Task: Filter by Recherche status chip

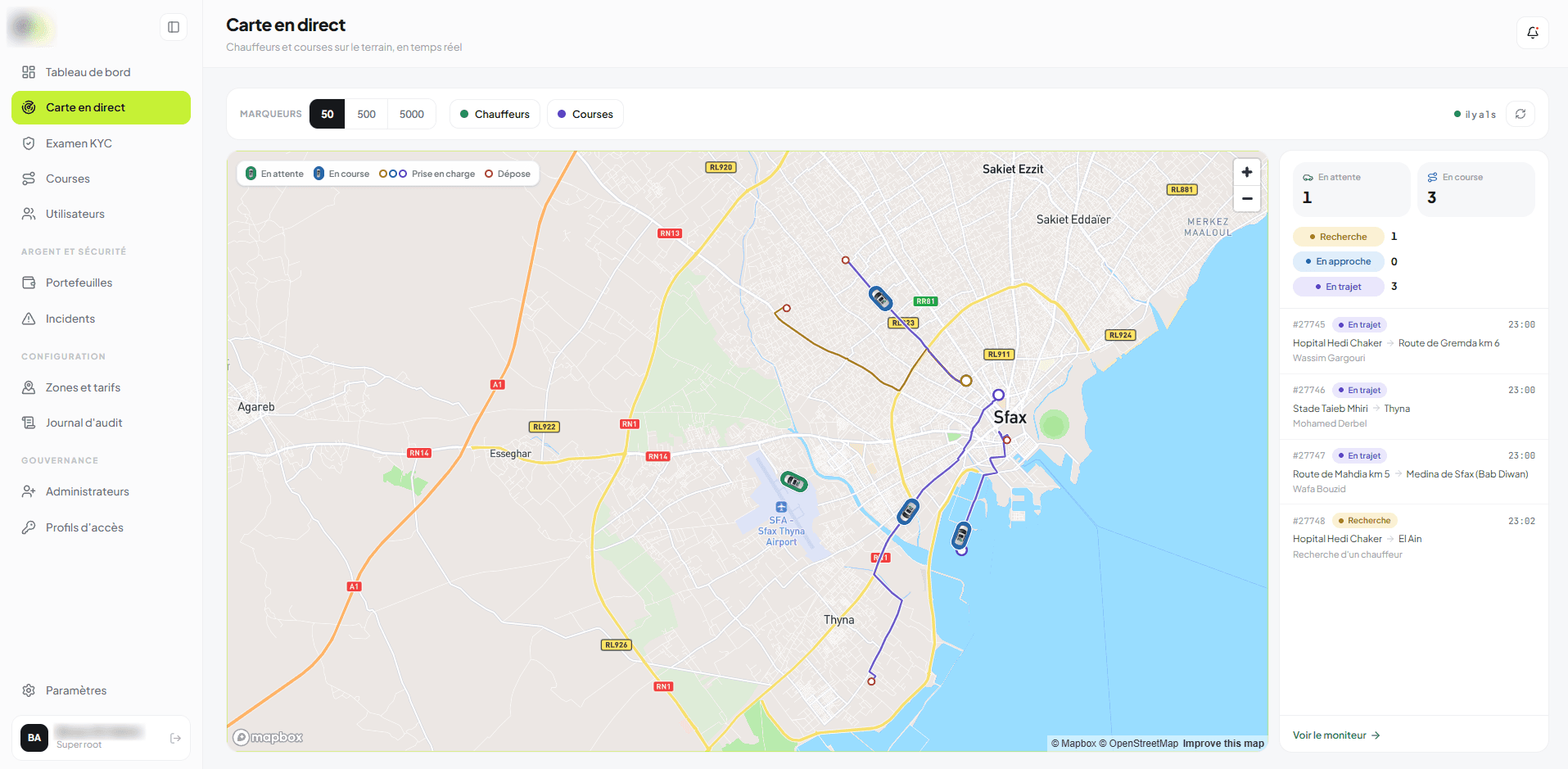Action: (x=1338, y=237)
